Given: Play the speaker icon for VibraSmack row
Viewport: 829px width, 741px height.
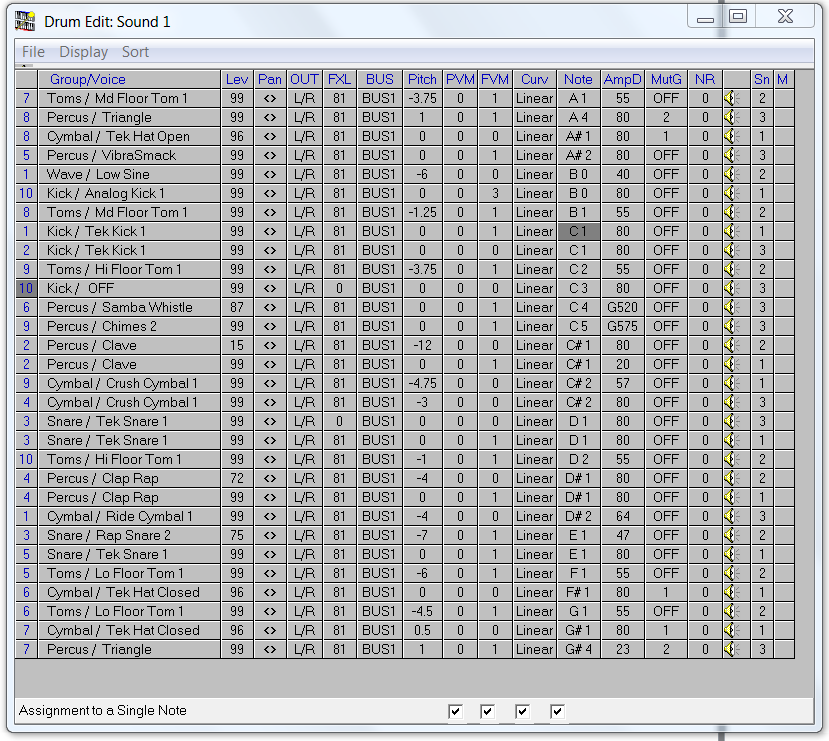Looking at the screenshot, I should 731,155.
